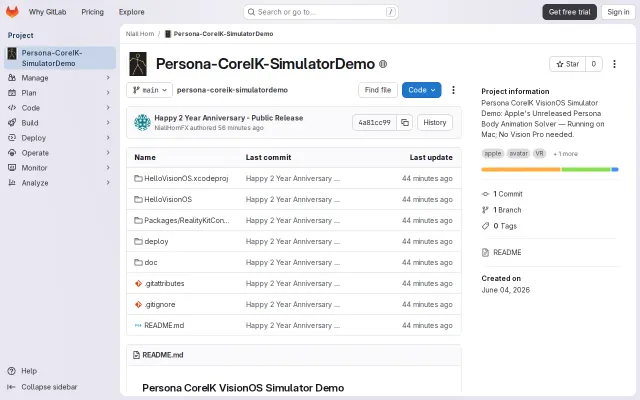Click the Sign in button
Viewport: 640px width, 400px height.
(x=618, y=12)
